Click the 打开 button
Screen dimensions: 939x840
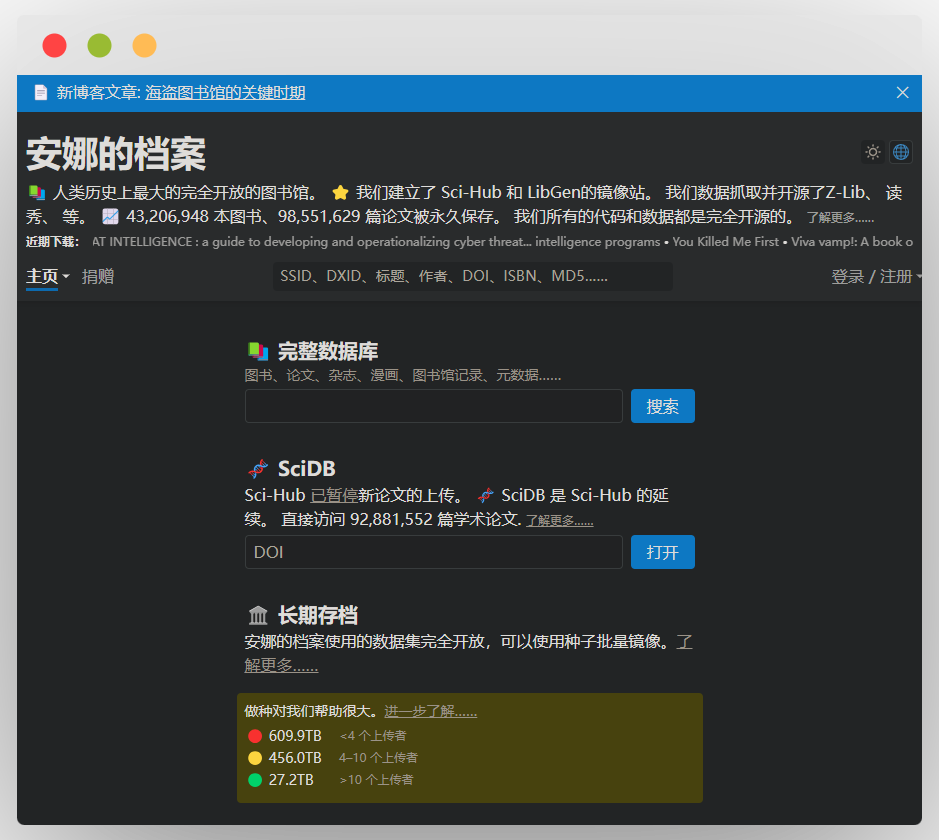pos(662,552)
